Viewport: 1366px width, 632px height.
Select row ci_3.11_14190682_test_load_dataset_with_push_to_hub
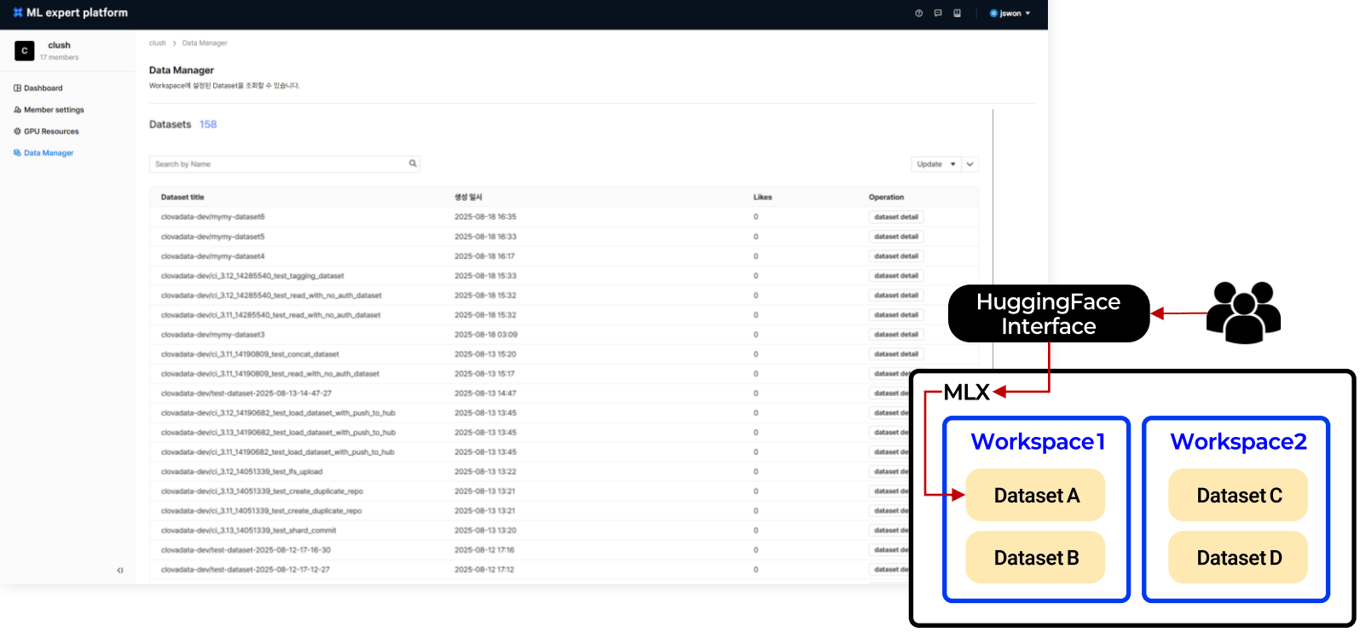(564, 452)
